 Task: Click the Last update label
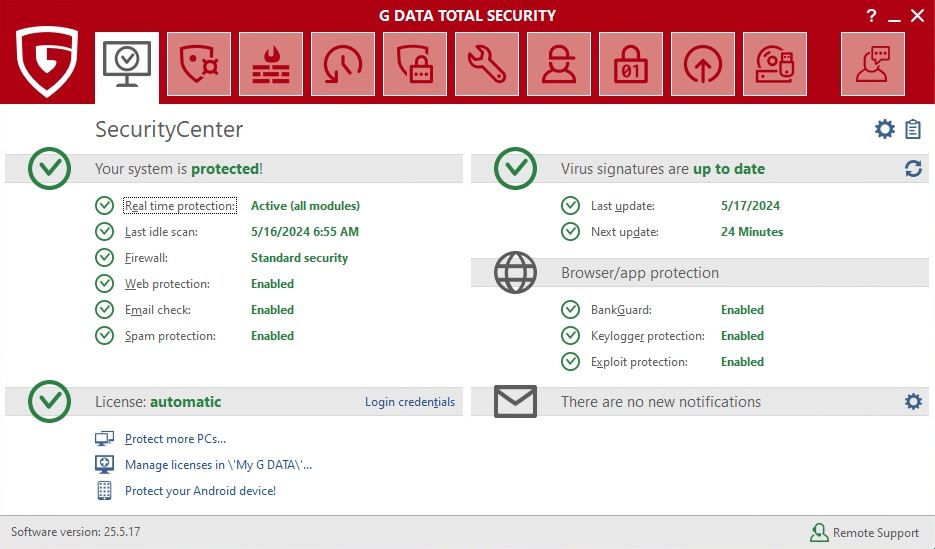click(x=623, y=206)
